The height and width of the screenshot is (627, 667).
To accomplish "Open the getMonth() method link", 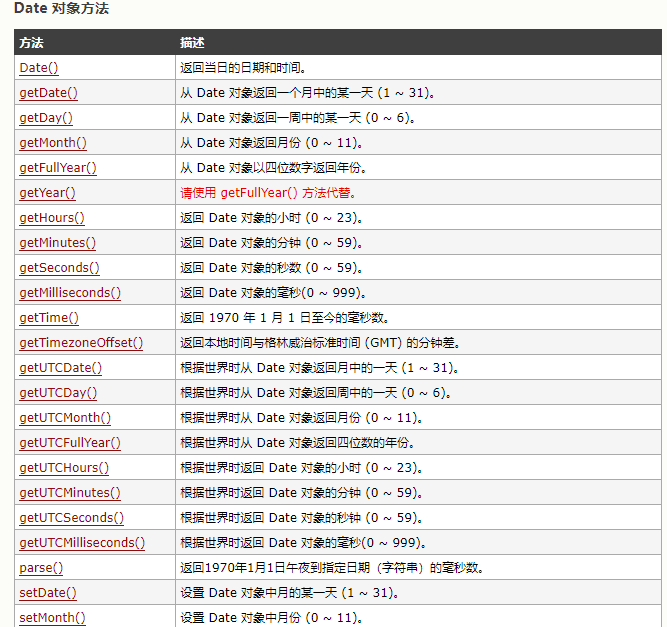I will [x=53, y=143].
